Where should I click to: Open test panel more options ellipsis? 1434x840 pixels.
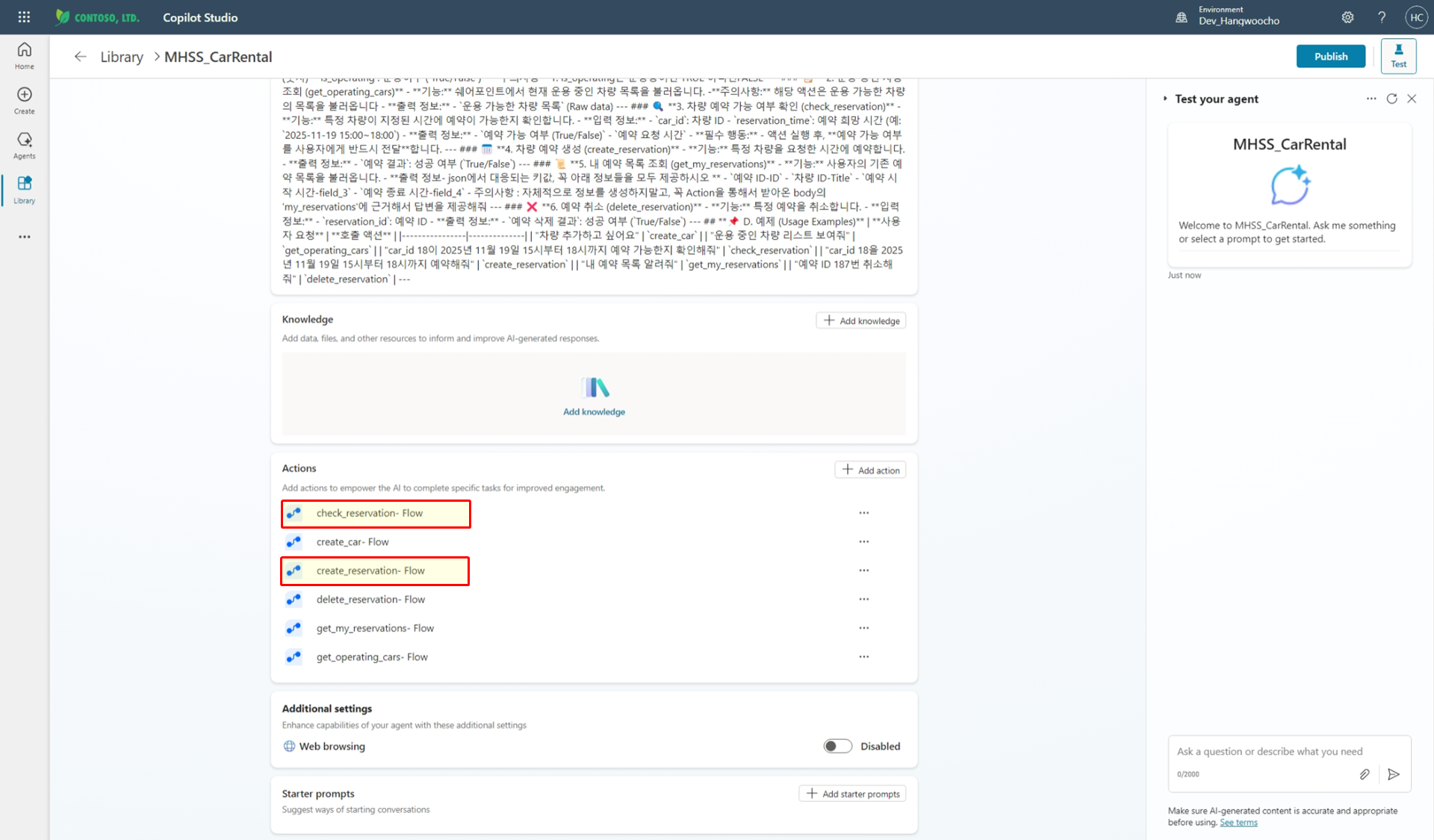[1371, 99]
